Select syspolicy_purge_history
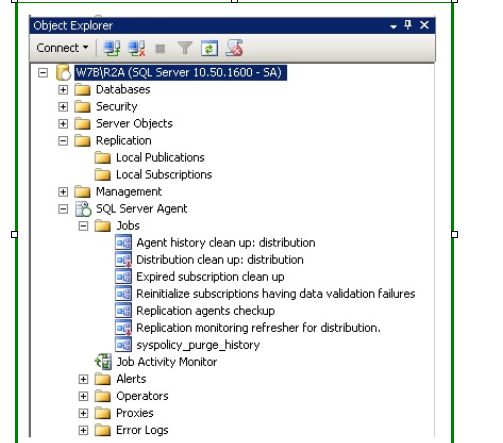This screenshot has height=443, width=503. pos(198,345)
